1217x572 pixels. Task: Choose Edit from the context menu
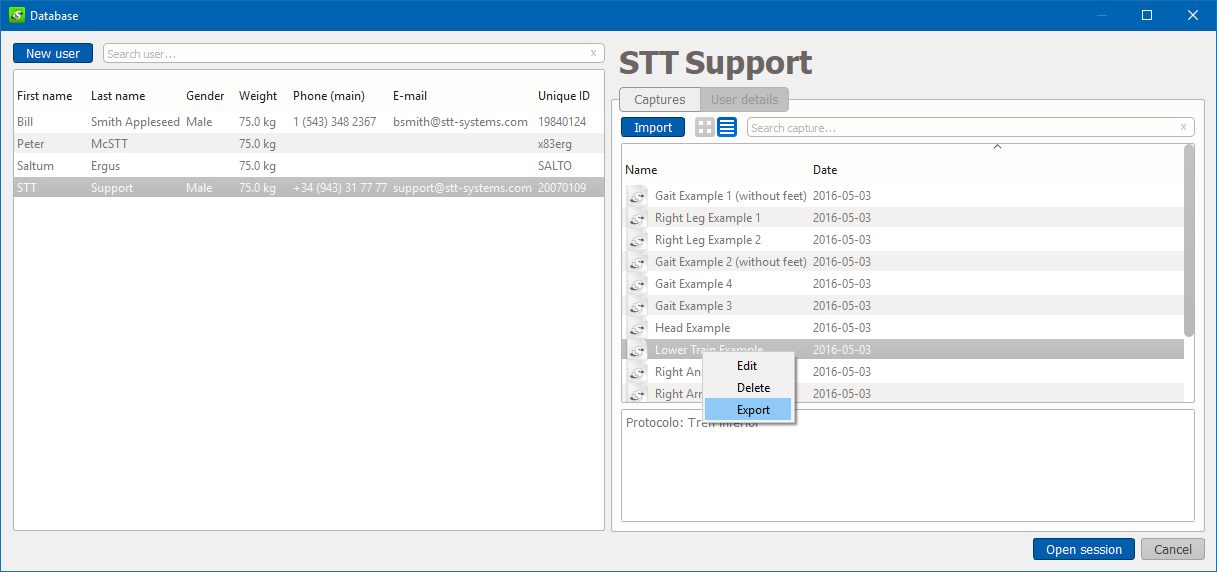(x=747, y=366)
